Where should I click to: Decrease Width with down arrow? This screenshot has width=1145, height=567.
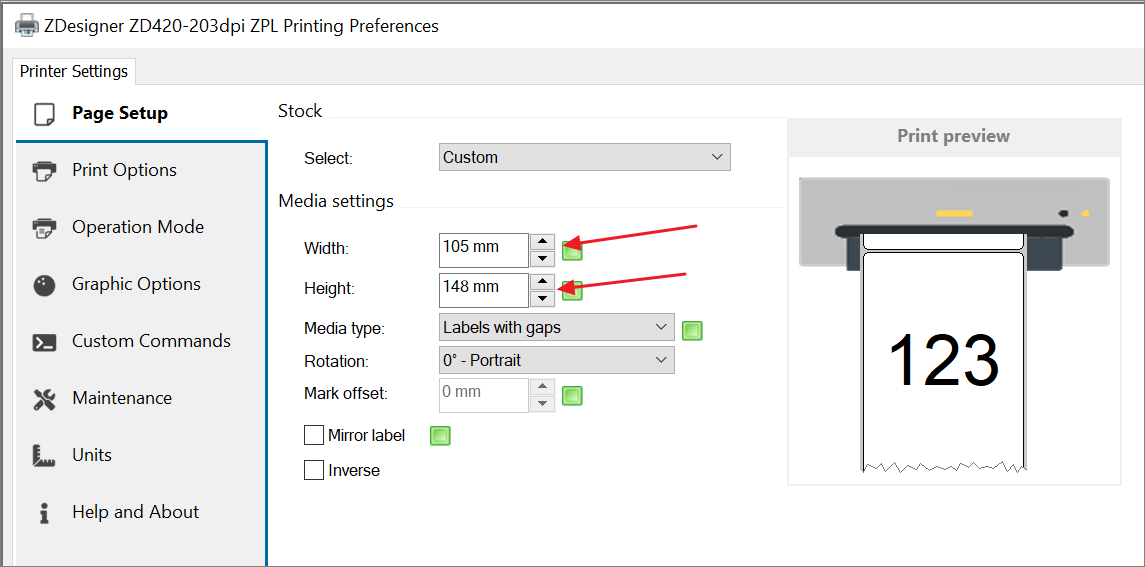click(x=542, y=259)
